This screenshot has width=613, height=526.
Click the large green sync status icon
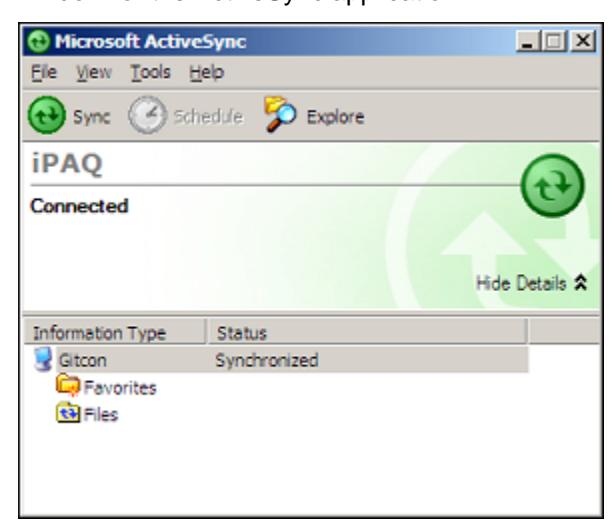coord(553,185)
